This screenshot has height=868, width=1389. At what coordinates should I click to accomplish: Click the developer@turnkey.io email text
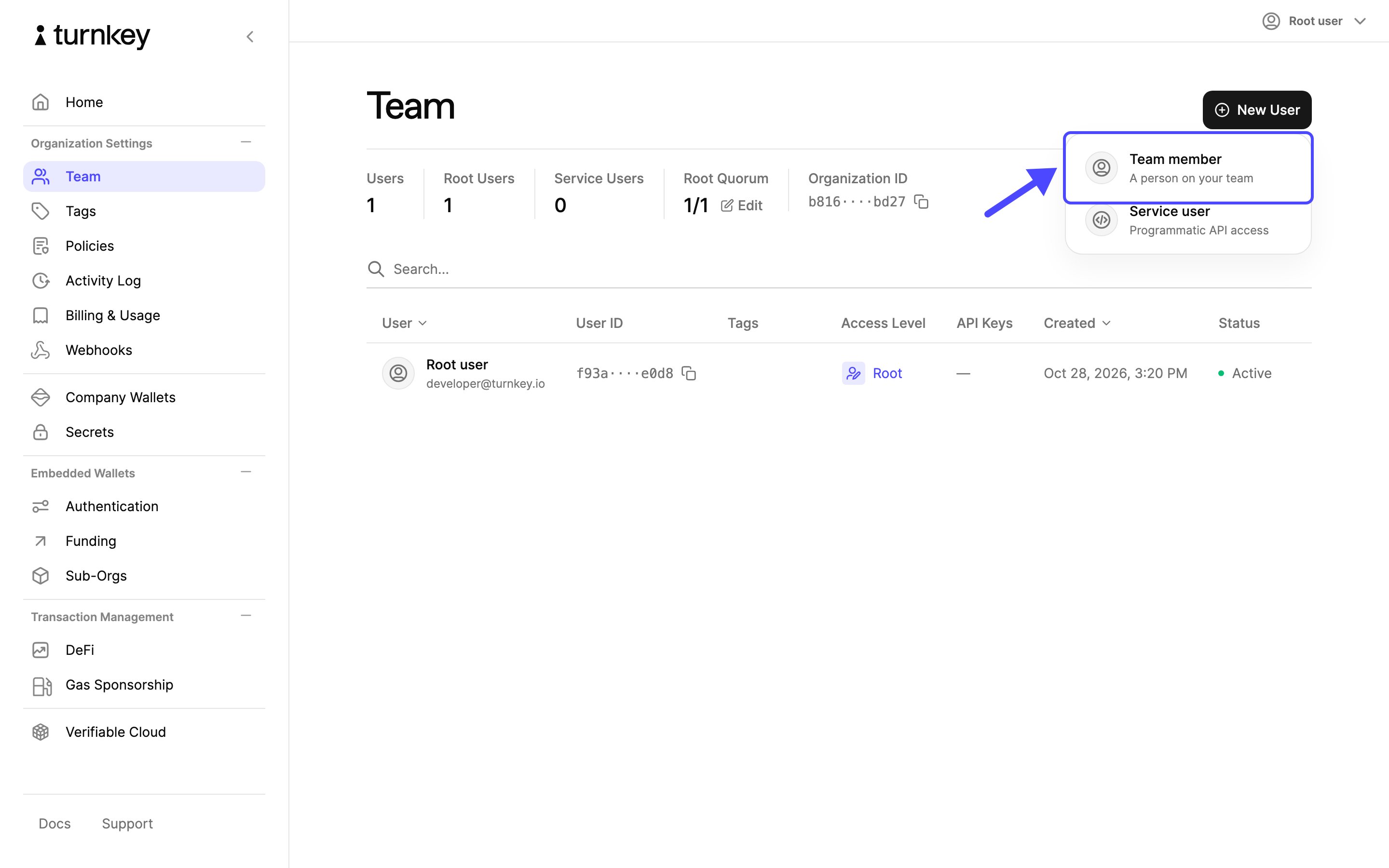click(486, 383)
